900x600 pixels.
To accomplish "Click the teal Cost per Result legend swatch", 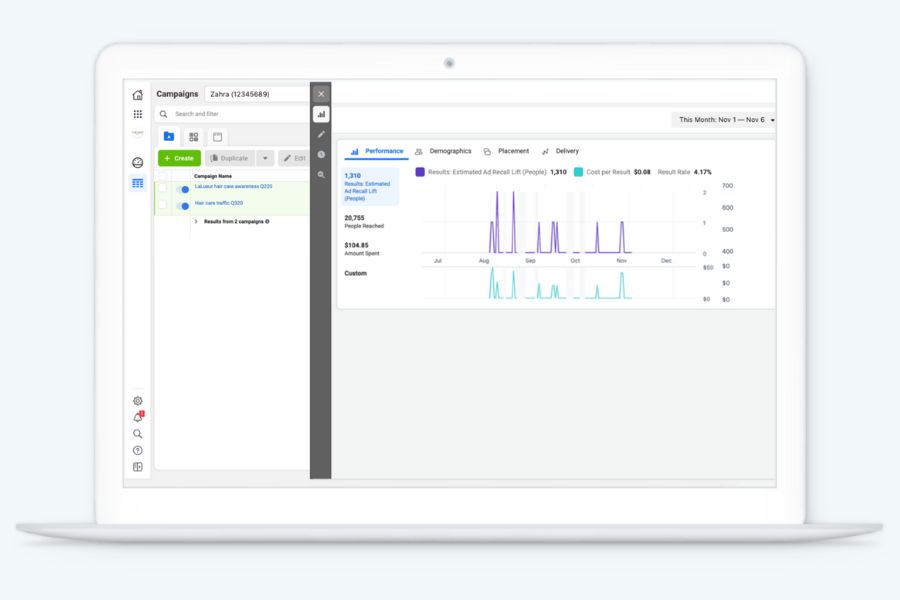I will coord(578,172).
